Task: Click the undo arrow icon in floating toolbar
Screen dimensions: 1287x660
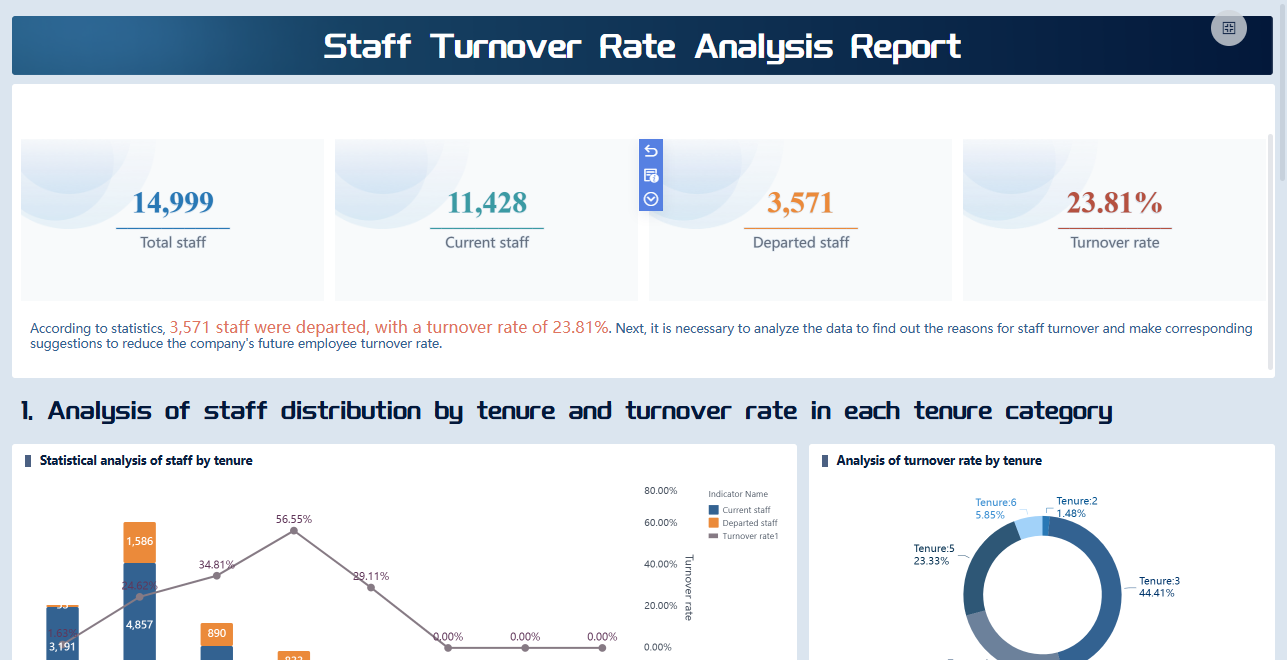Action: (650, 150)
